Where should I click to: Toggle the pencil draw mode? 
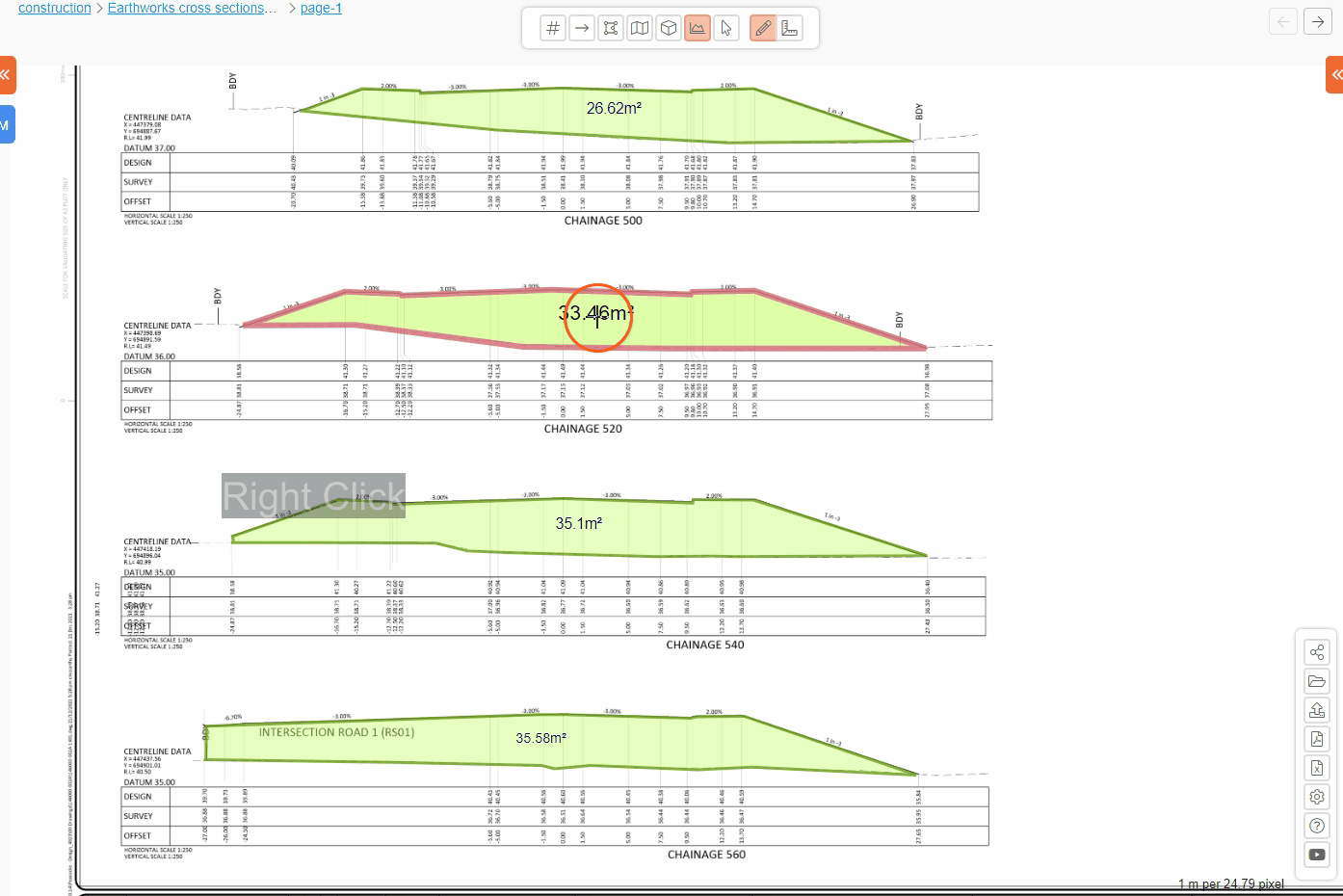(762, 28)
